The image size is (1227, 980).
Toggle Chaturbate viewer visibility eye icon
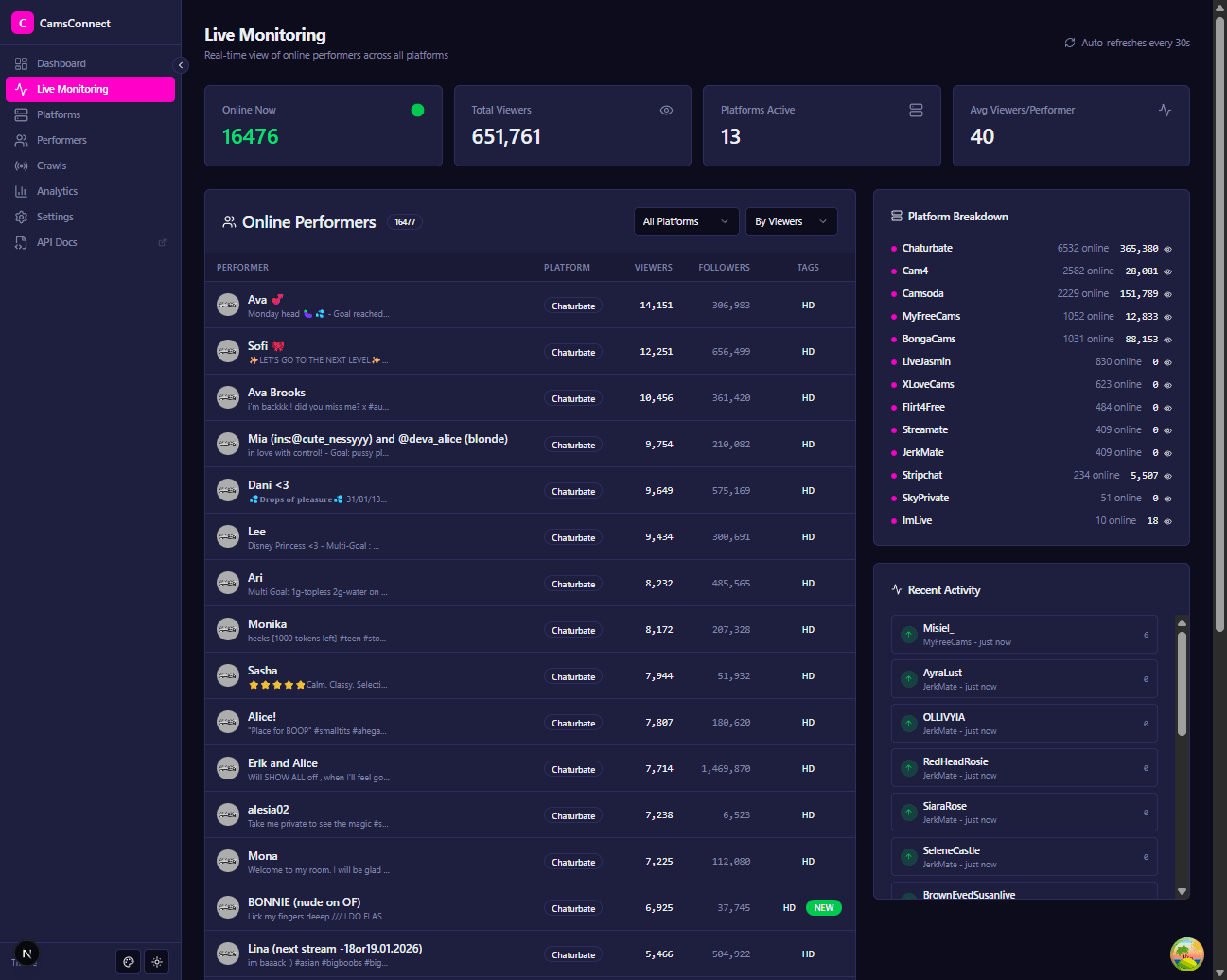point(1168,249)
